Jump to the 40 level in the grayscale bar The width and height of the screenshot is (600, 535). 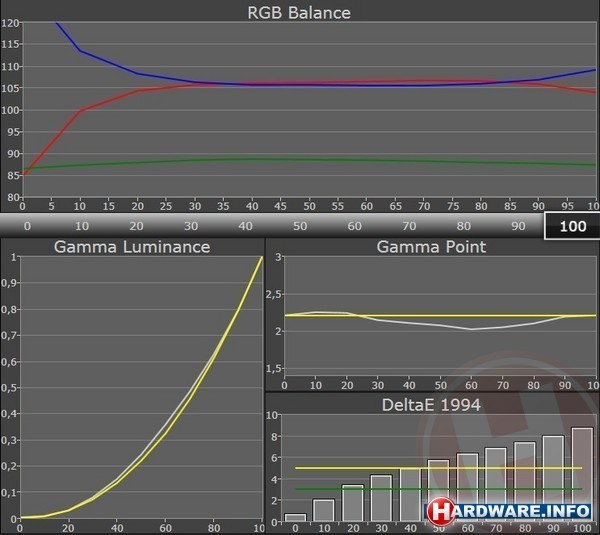pos(245,226)
